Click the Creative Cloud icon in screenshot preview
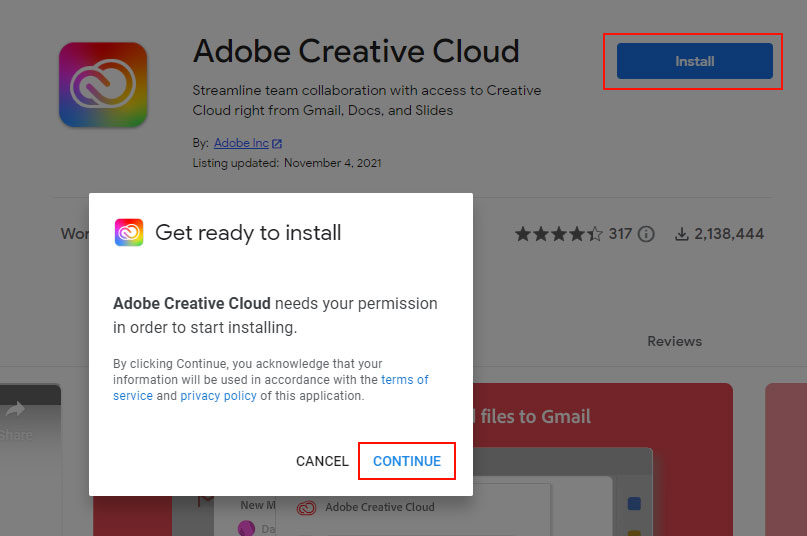This screenshot has height=536, width=807. pyautogui.click(x=307, y=507)
